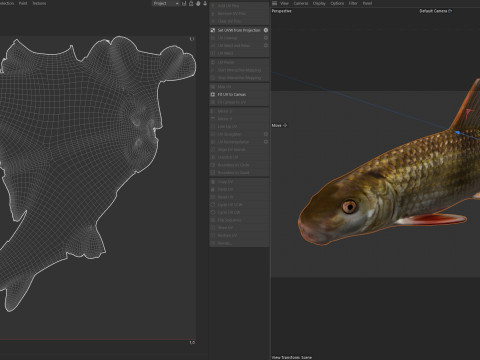Open the Project dropdown

(166, 3)
